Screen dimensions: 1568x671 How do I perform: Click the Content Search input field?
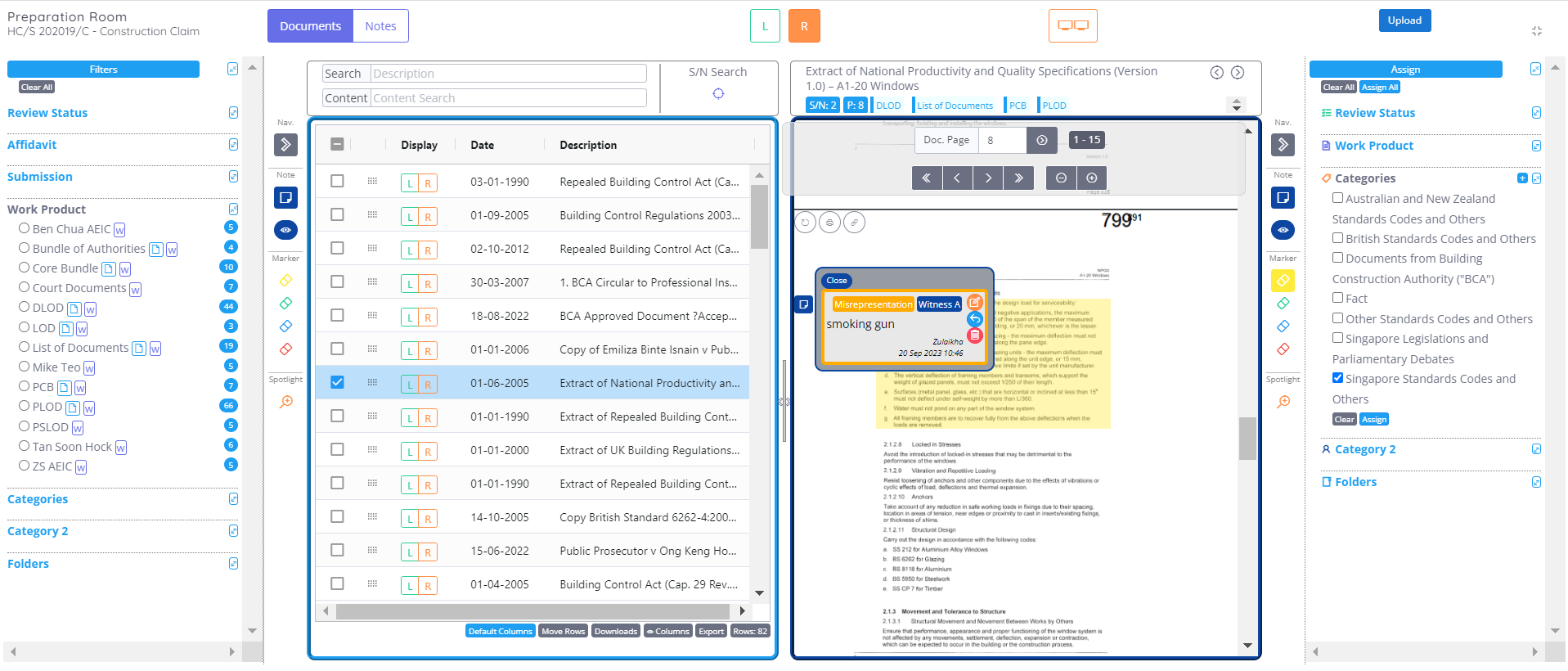click(x=508, y=98)
